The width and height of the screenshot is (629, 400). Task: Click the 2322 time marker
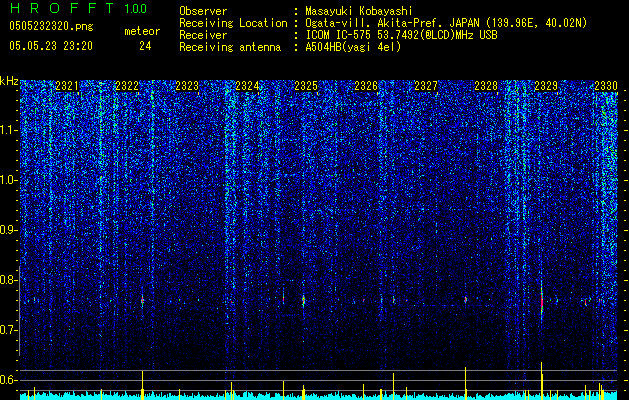tap(127, 86)
